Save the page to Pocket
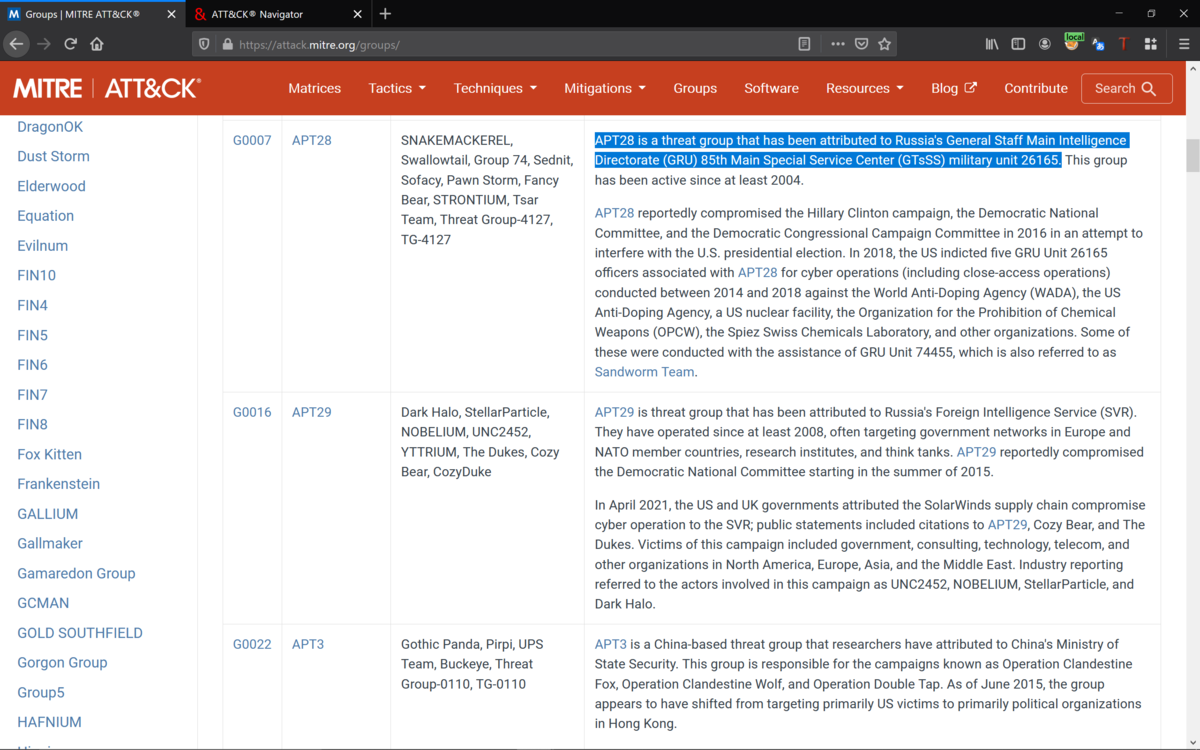The image size is (1200, 750). pos(861,44)
